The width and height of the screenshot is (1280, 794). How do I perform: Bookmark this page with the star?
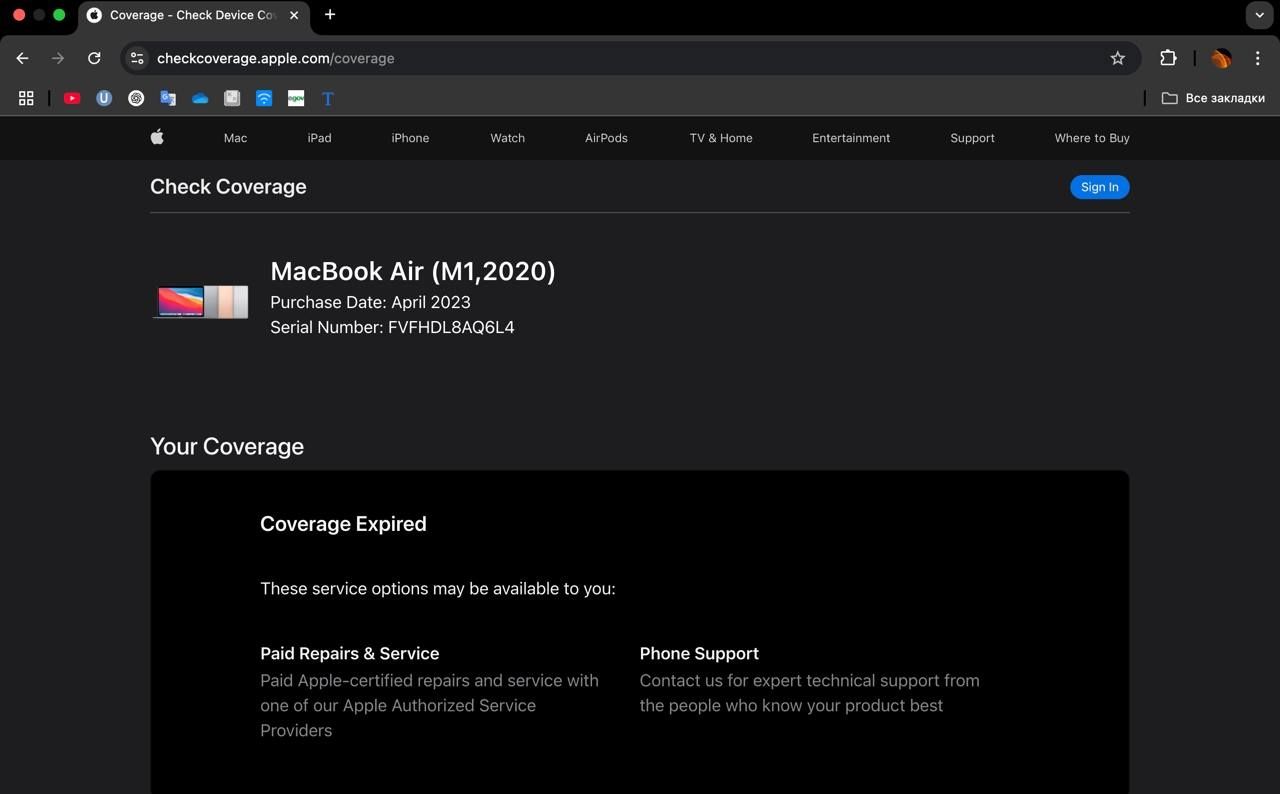click(1118, 58)
